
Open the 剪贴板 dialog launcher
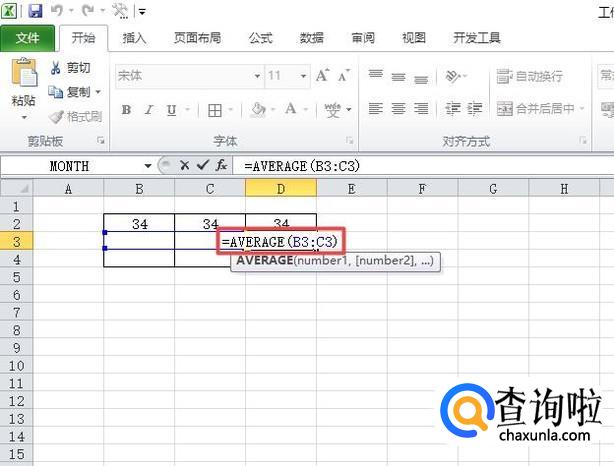pos(101,140)
